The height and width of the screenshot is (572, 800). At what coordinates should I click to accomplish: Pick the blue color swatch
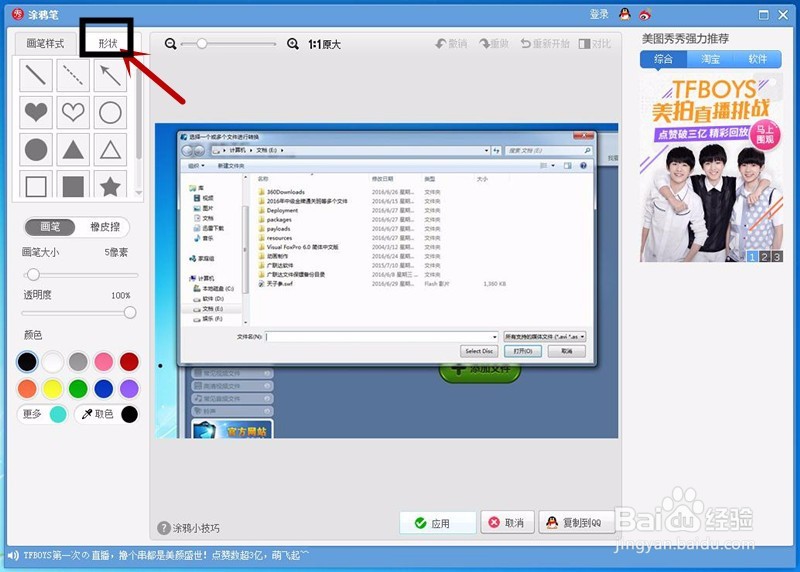(104, 388)
